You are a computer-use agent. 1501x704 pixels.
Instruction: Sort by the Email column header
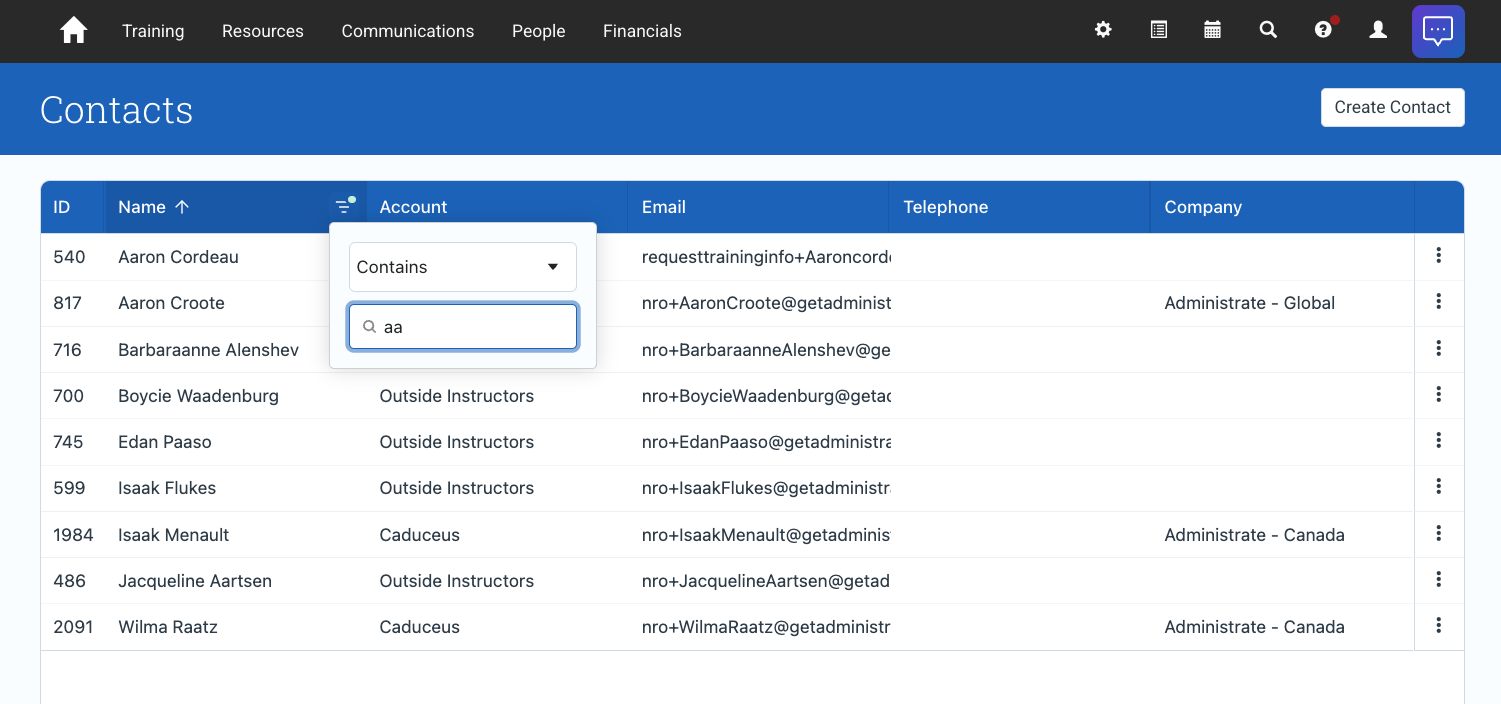[664, 207]
